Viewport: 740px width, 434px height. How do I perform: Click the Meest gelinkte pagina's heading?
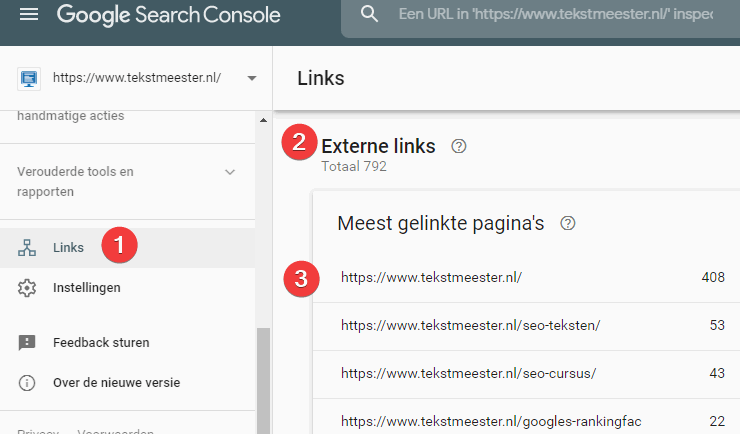[441, 223]
